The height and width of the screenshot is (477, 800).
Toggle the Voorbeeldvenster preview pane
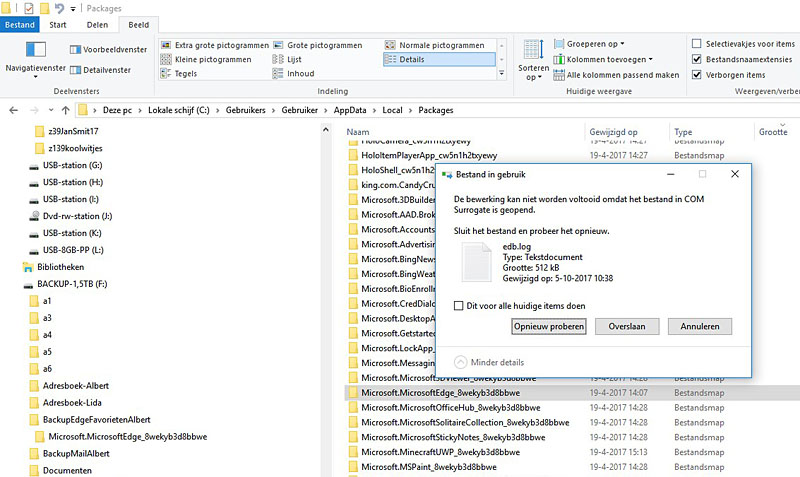(x=108, y=49)
